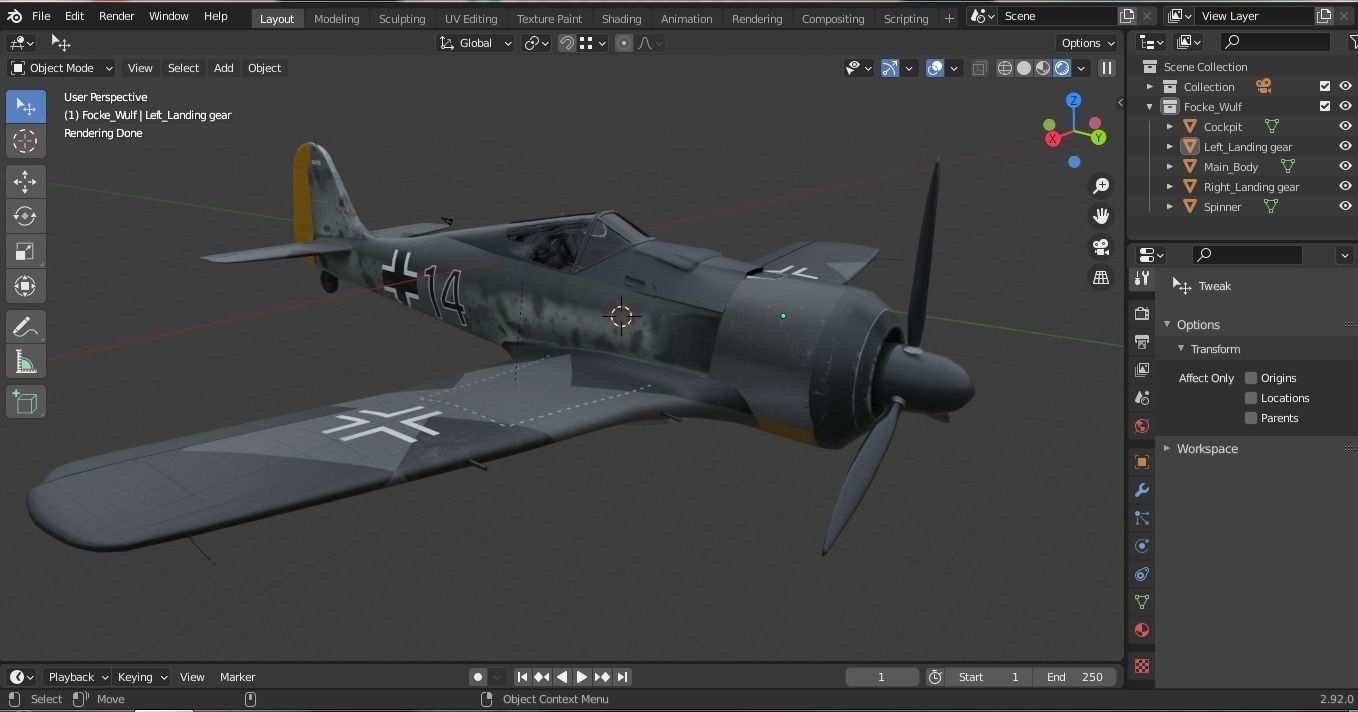The height and width of the screenshot is (712, 1358).
Task: Switch to the UV Editing workspace tab
Action: click(x=471, y=18)
